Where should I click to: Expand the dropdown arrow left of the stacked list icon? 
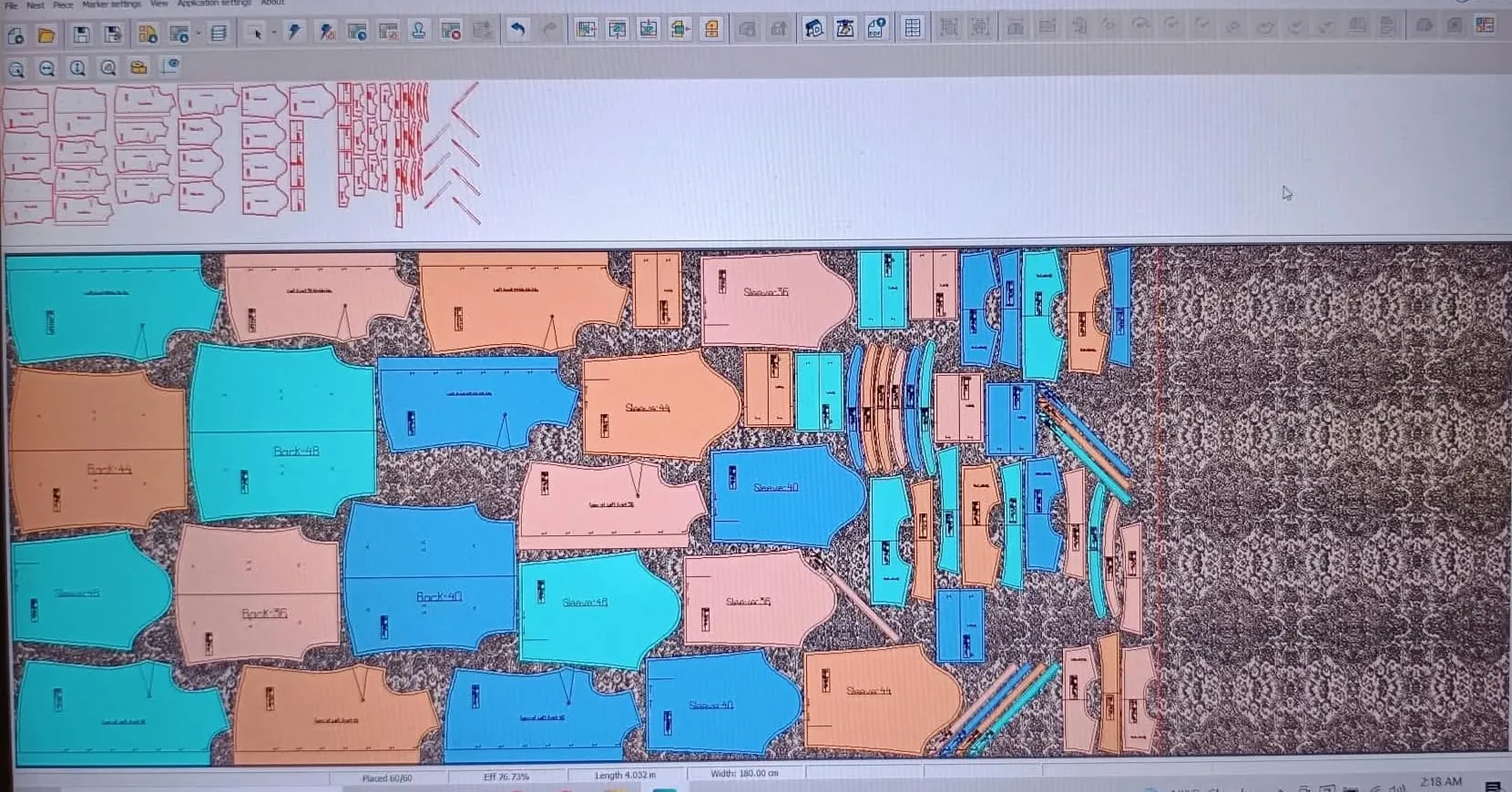pos(198,35)
